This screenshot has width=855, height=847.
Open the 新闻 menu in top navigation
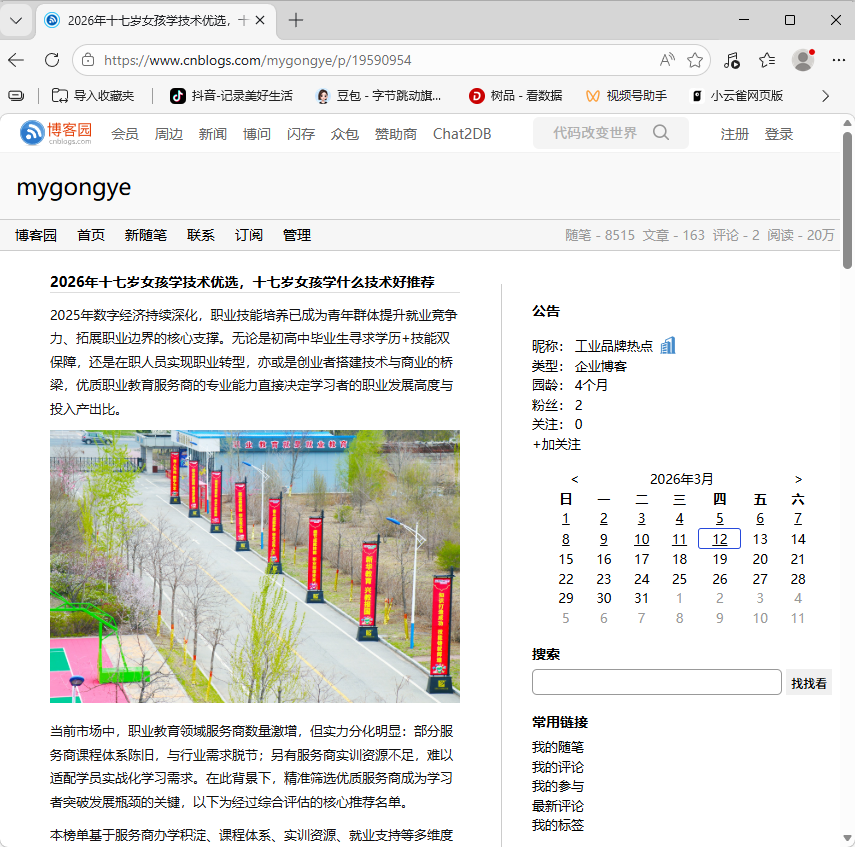pyautogui.click(x=212, y=134)
